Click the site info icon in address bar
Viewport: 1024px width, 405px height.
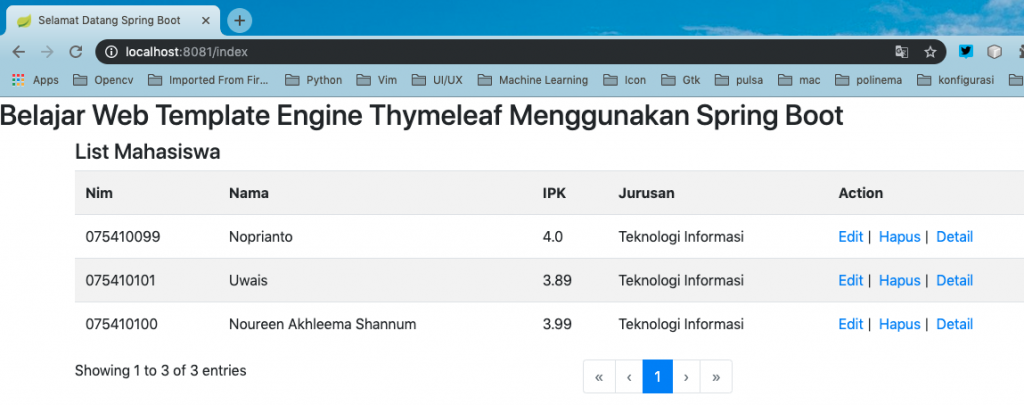pyautogui.click(x=111, y=52)
